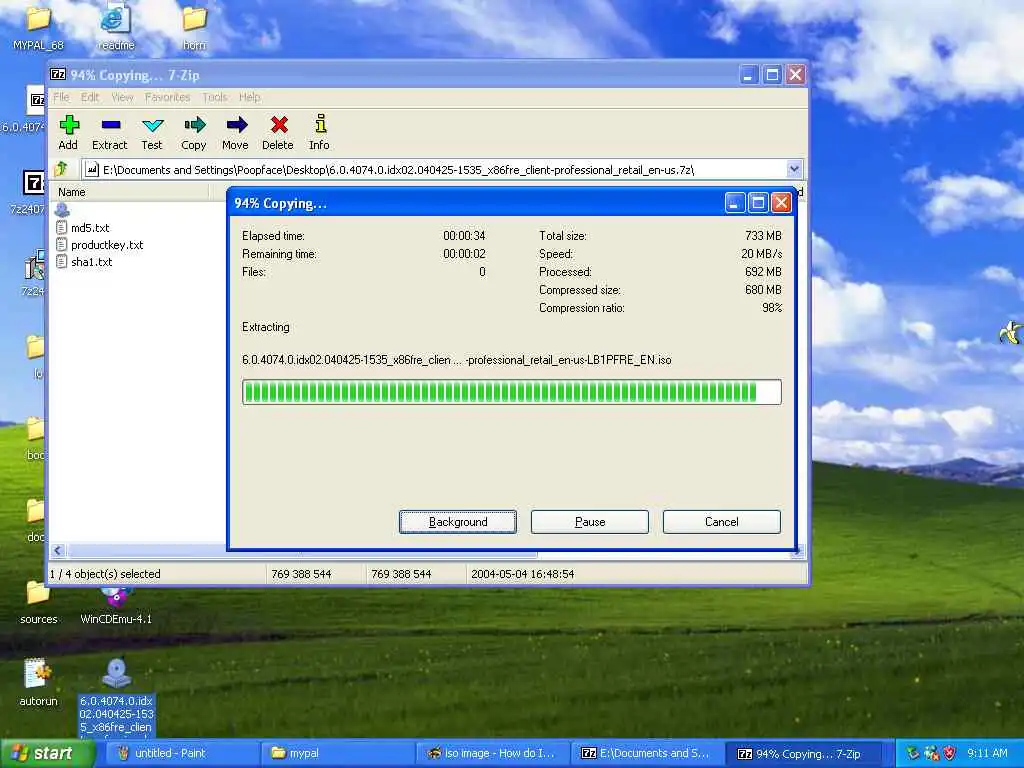Click the Background button in copying dialog

(458, 522)
